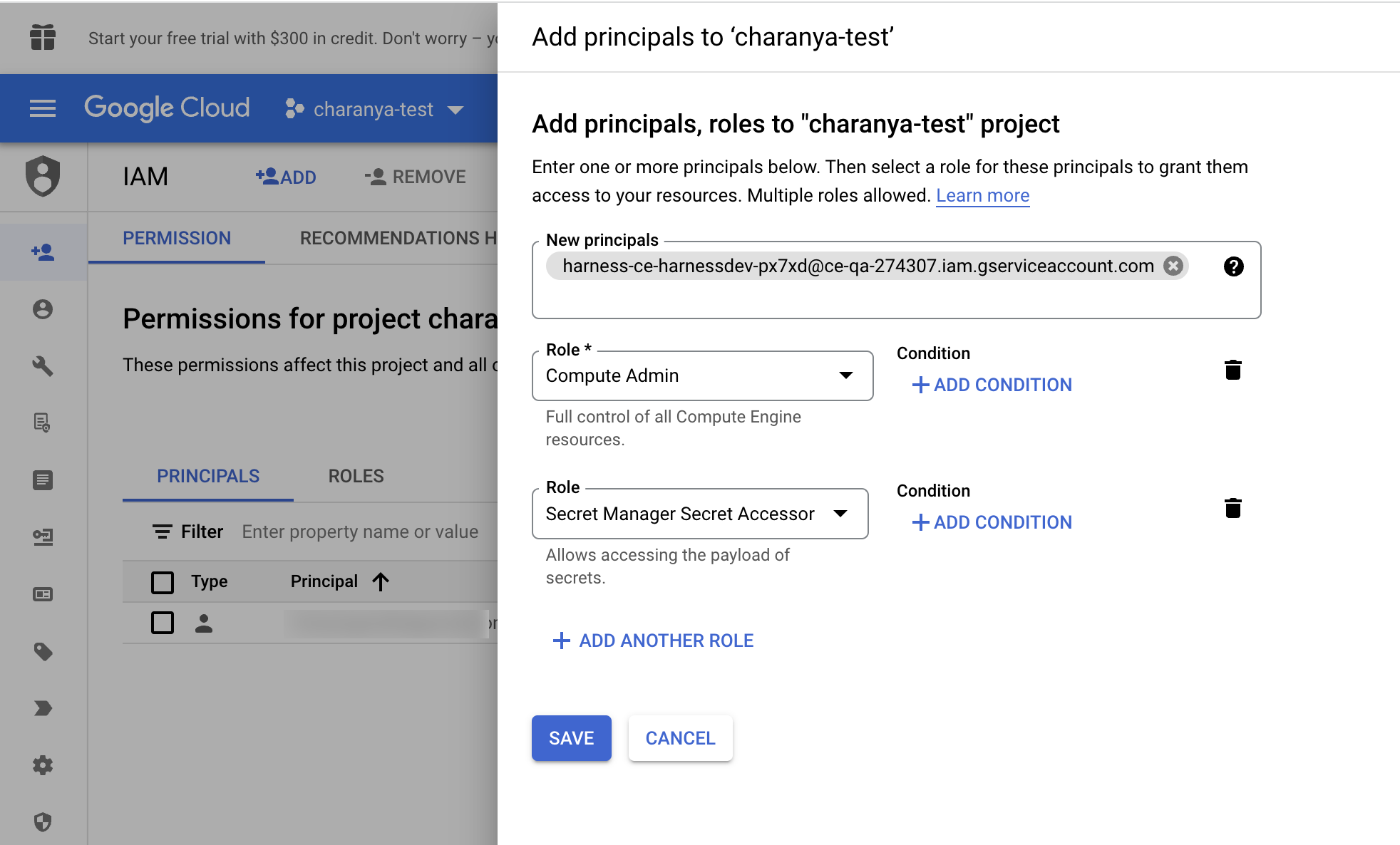Click ADD ANOTHER ROLE
The height and width of the screenshot is (845, 1400).
tap(653, 641)
